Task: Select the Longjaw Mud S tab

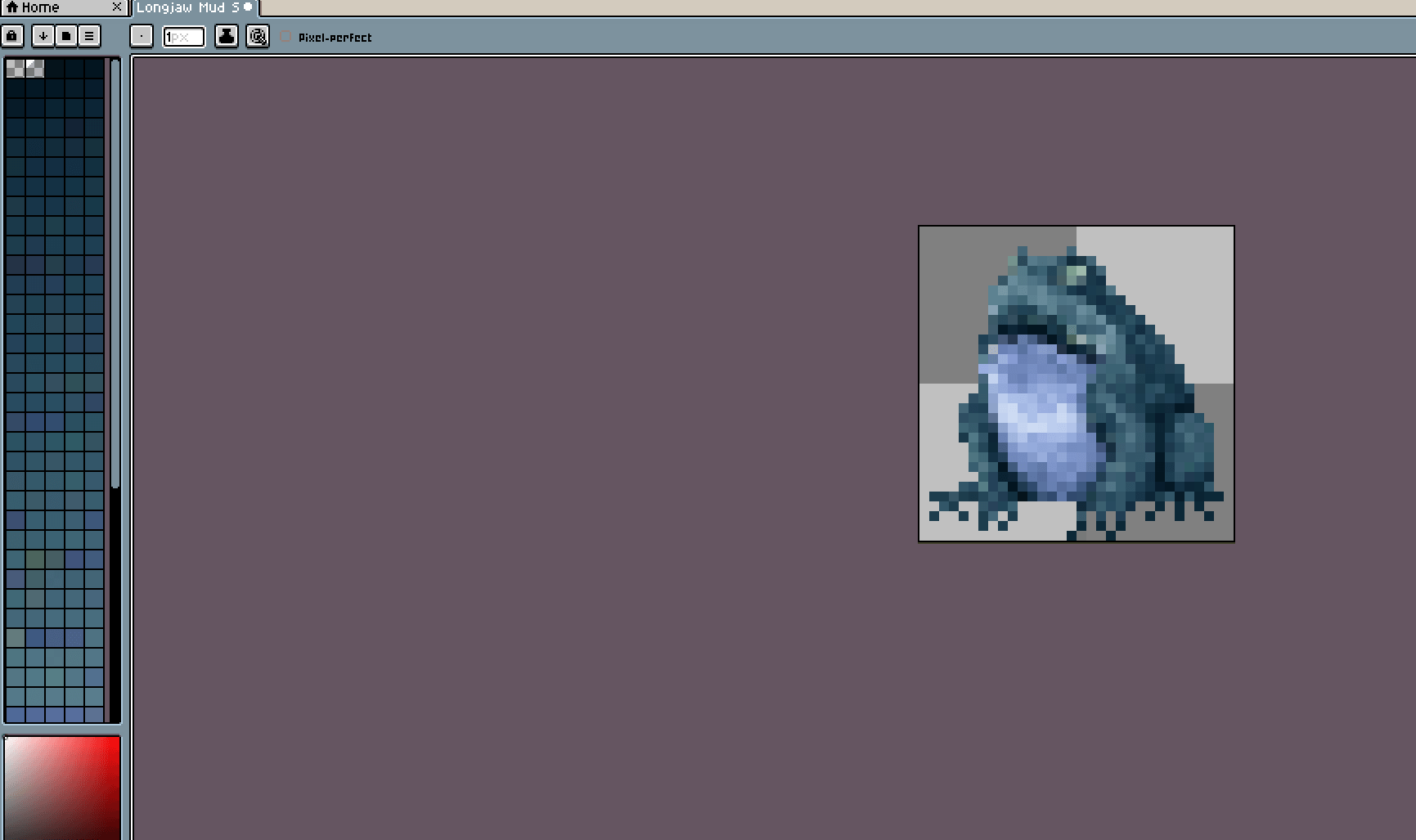Action: (188, 7)
